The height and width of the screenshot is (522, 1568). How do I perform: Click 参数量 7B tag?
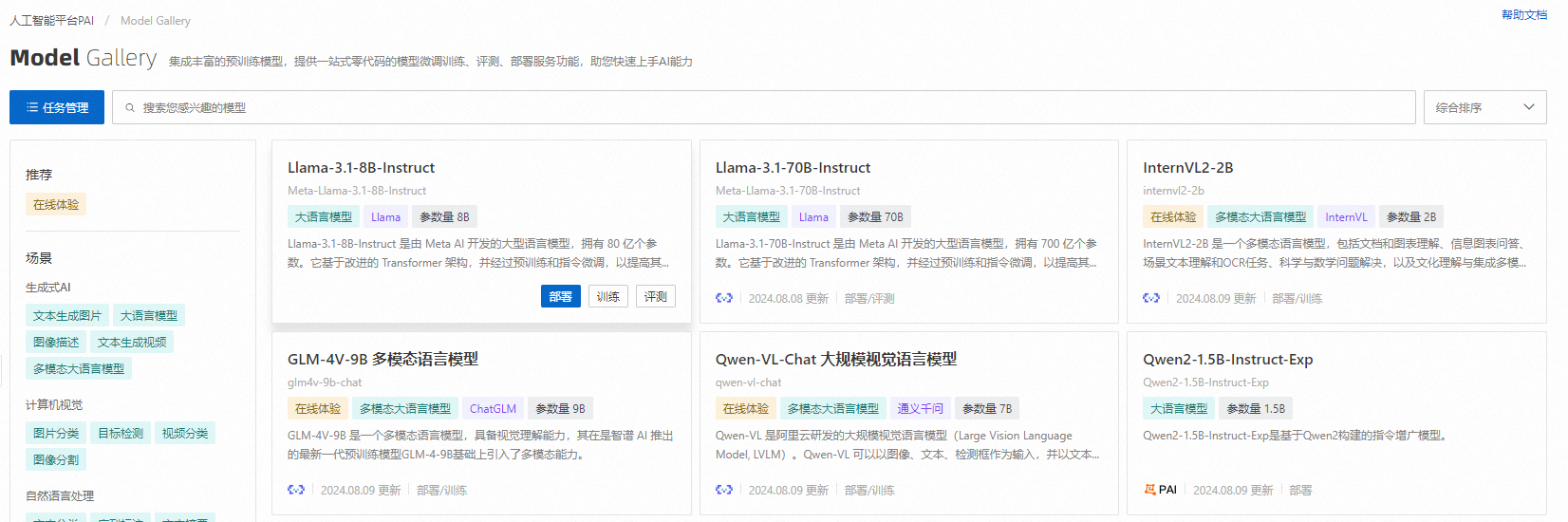pyautogui.click(x=987, y=409)
